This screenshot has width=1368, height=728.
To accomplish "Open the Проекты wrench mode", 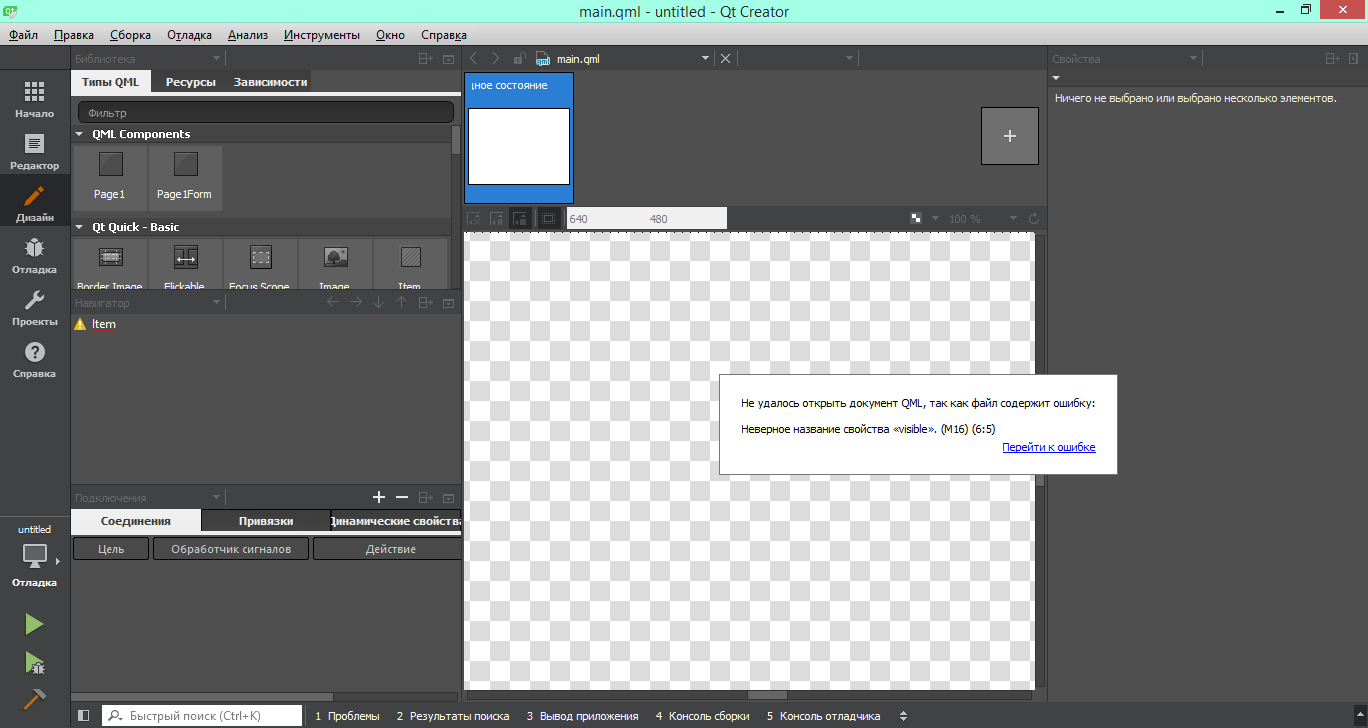I will click(x=34, y=306).
